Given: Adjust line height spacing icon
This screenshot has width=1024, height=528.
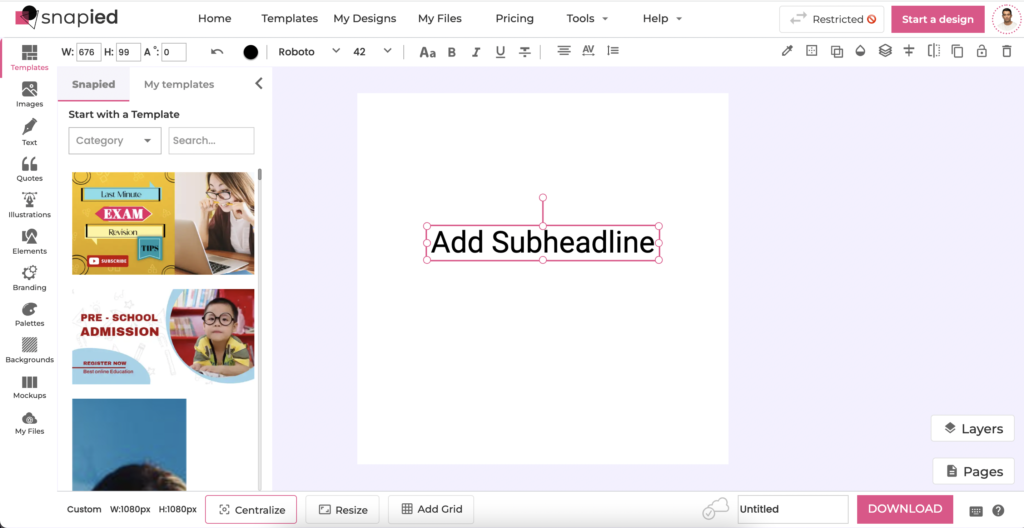Looking at the screenshot, I should (x=613, y=50).
